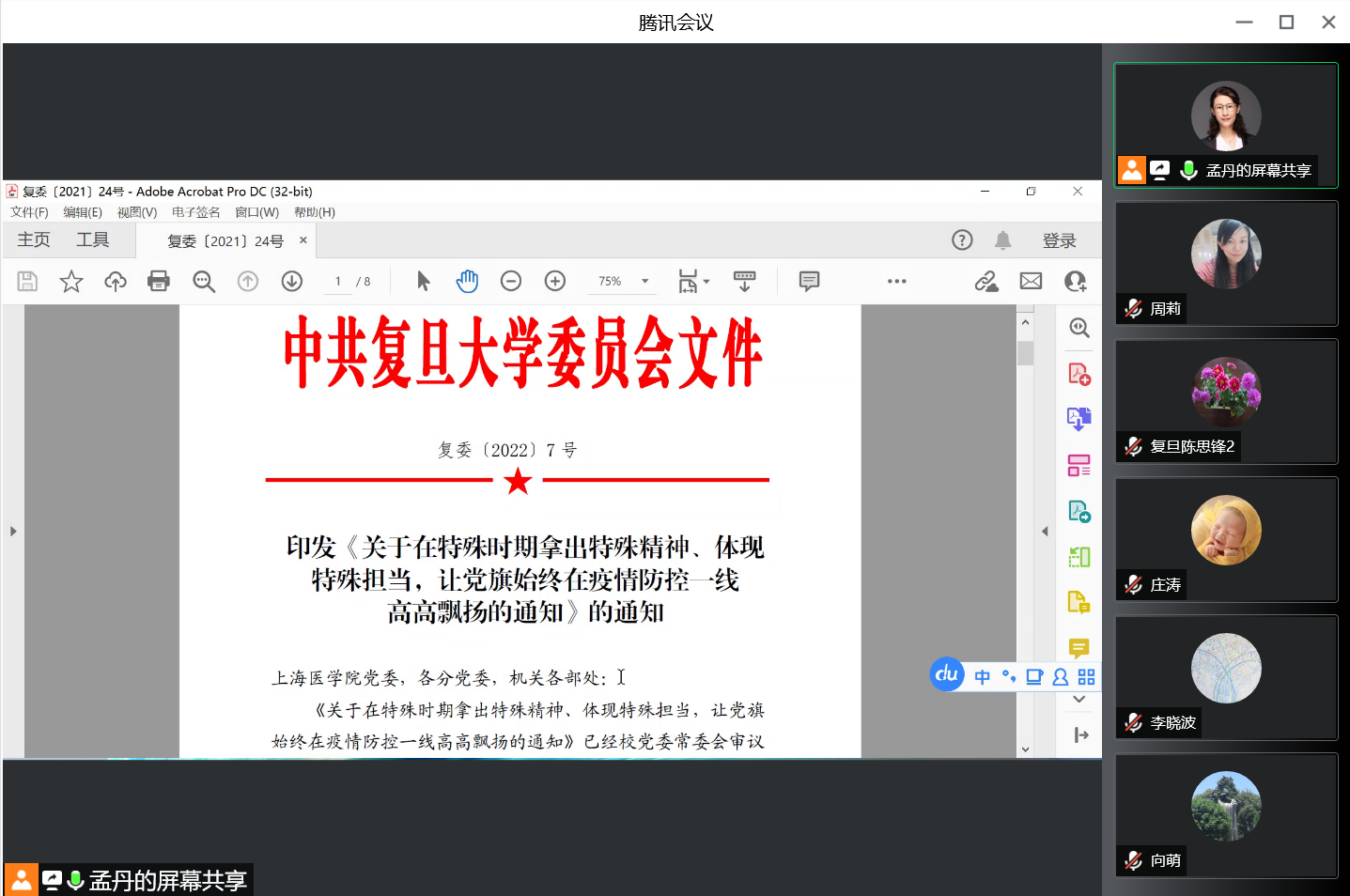Click the 登录 sign-in button
The image size is (1350, 896).
click(x=1059, y=241)
